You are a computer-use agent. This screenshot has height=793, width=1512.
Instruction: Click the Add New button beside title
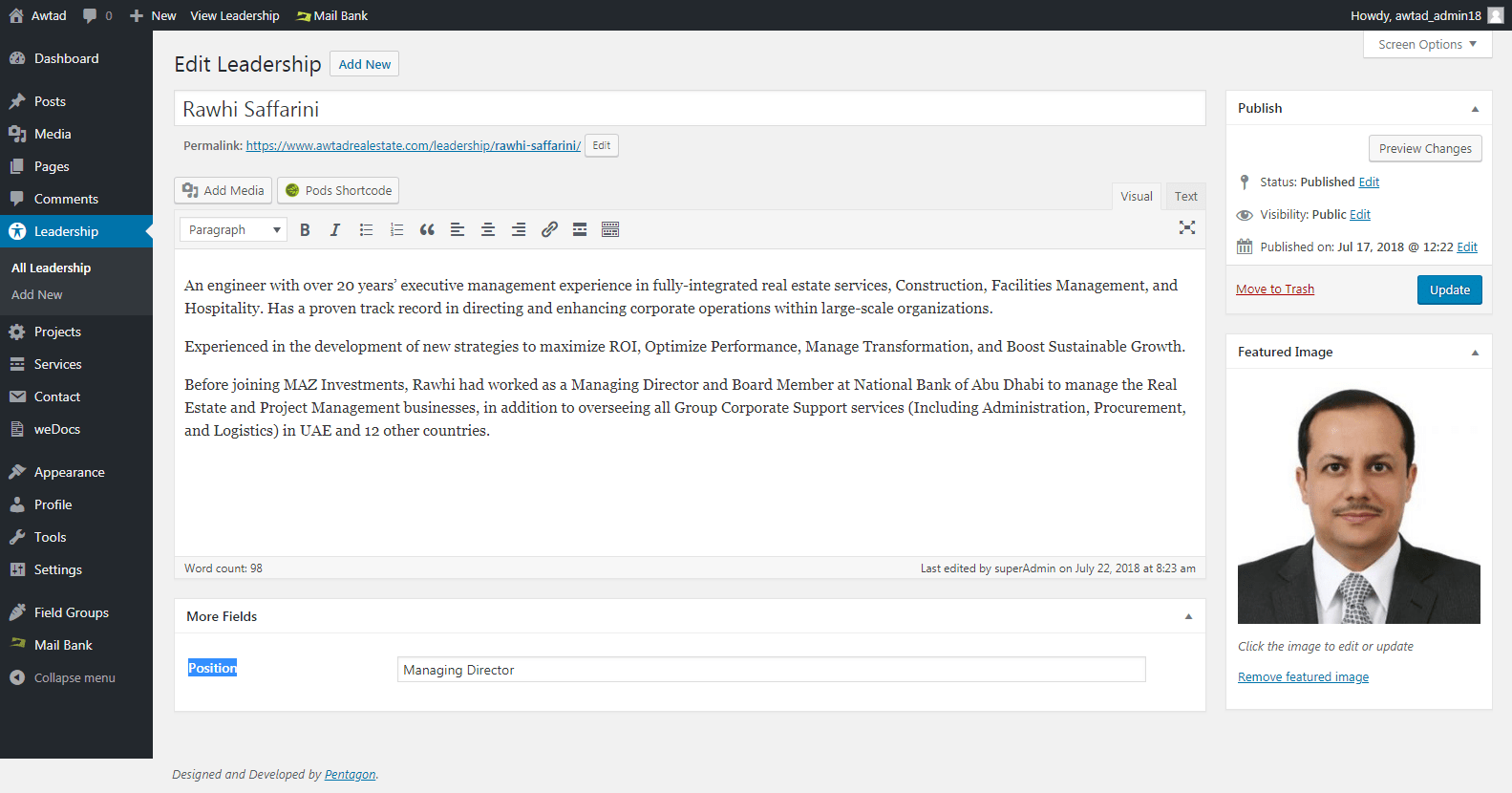[365, 64]
